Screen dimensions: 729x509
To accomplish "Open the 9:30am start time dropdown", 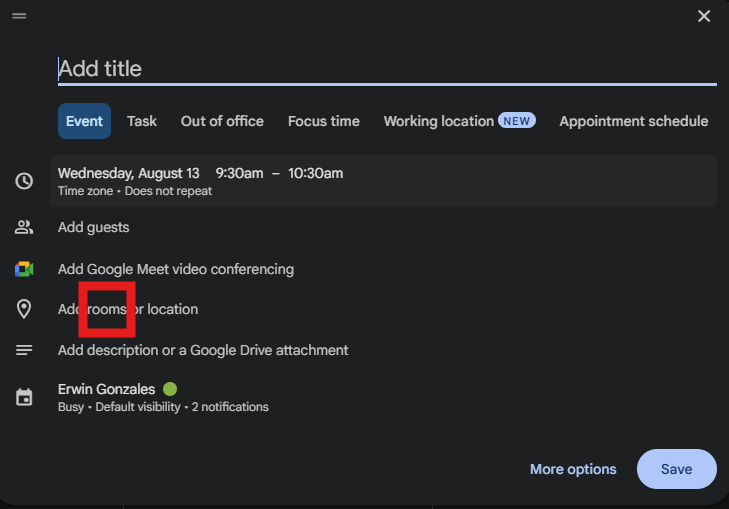I will [x=239, y=173].
